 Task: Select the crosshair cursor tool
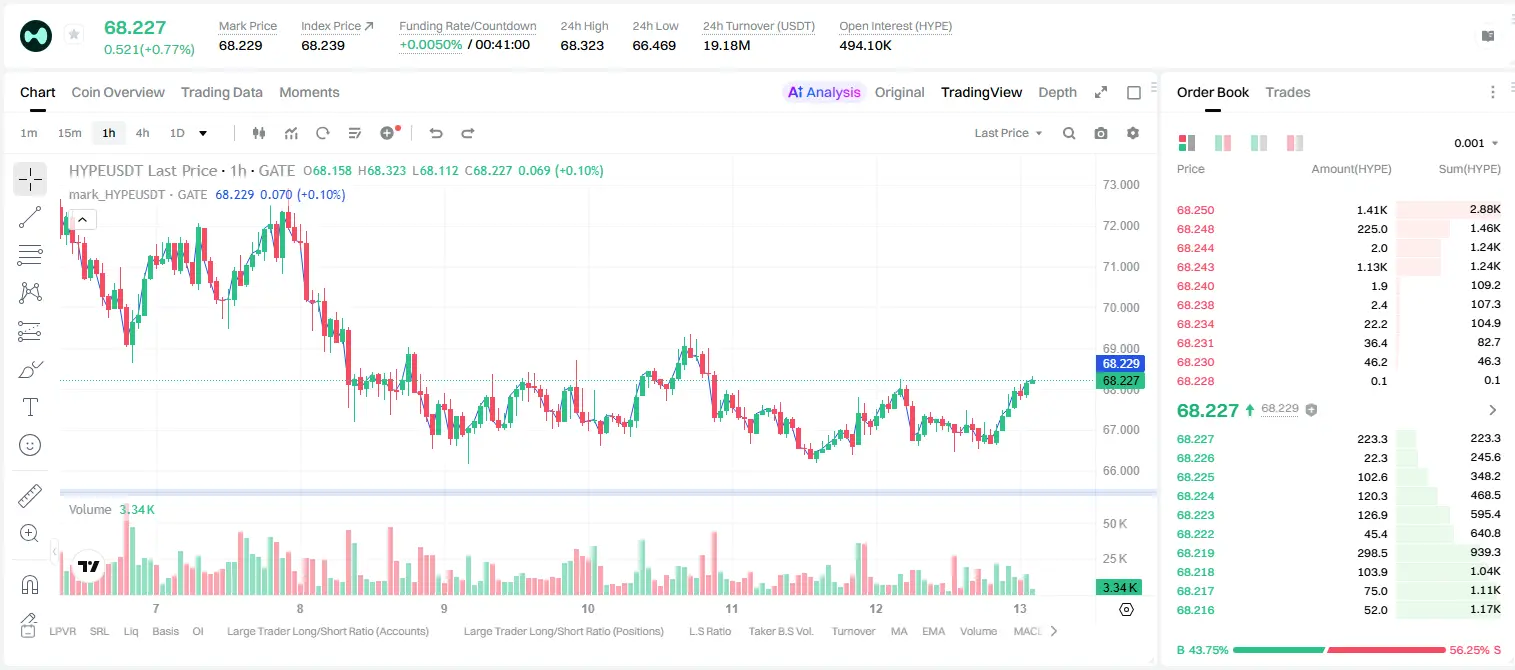click(30, 179)
